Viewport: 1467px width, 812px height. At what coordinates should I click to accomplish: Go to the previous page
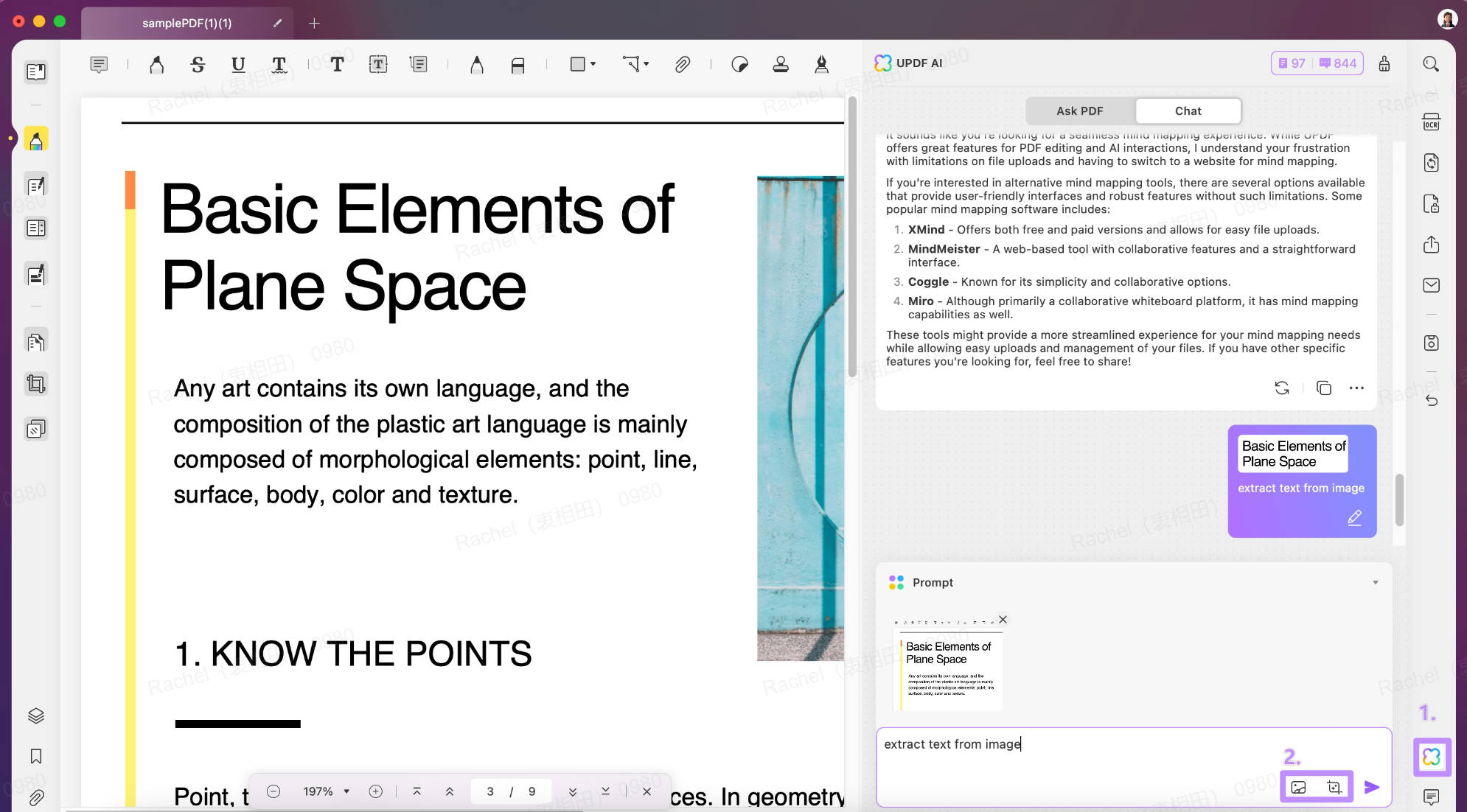450,791
